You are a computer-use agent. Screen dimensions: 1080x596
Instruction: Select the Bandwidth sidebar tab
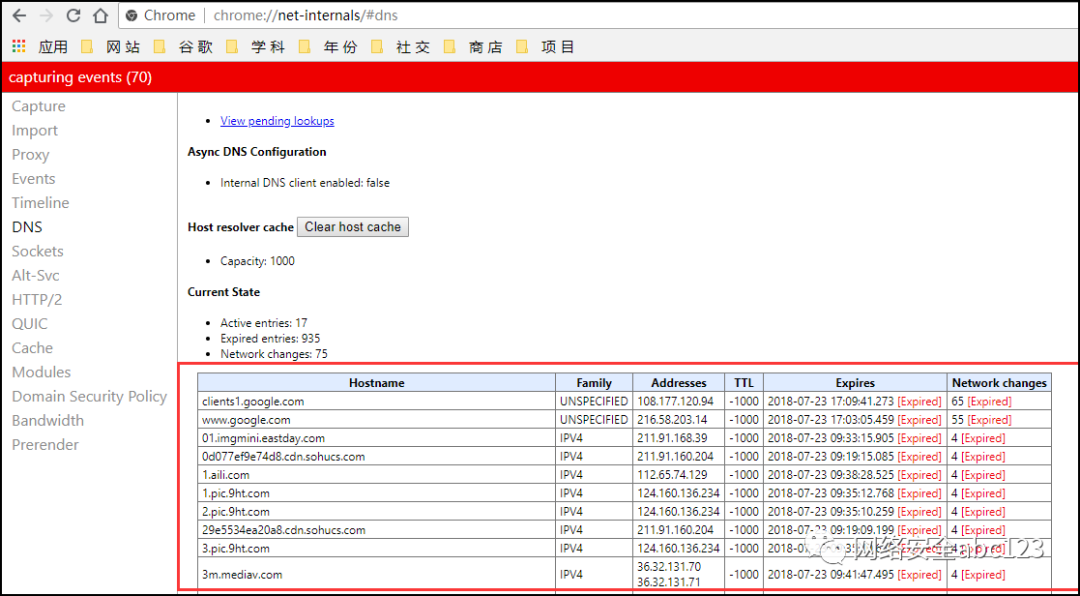click(x=48, y=420)
